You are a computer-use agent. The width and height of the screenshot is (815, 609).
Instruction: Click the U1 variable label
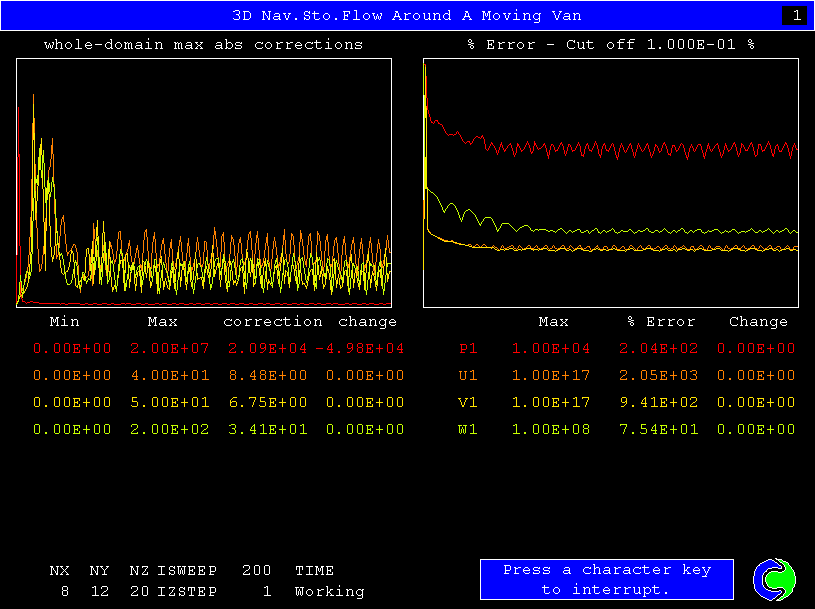click(x=468, y=376)
